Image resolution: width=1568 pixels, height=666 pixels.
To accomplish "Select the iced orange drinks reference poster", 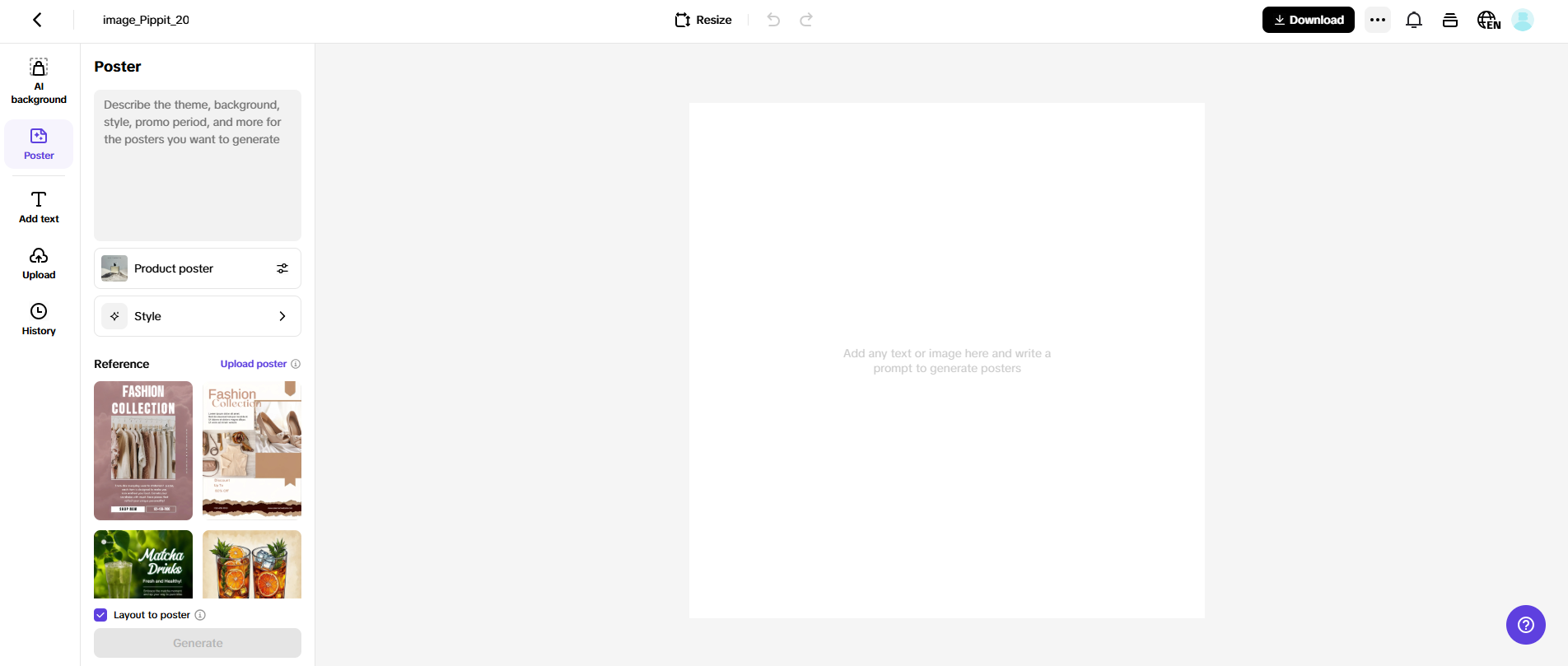I will [x=252, y=564].
